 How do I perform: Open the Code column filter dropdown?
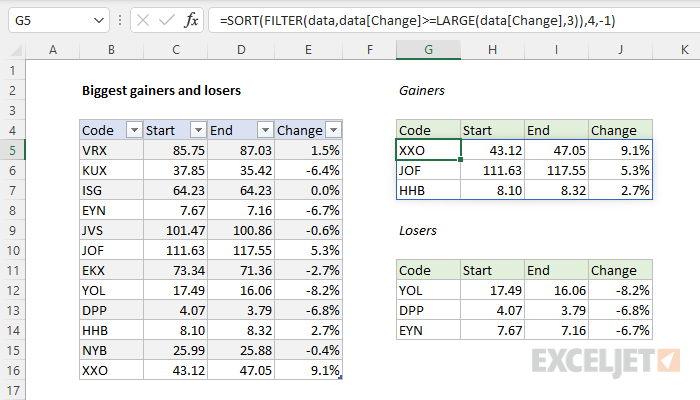(x=134, y=130)
